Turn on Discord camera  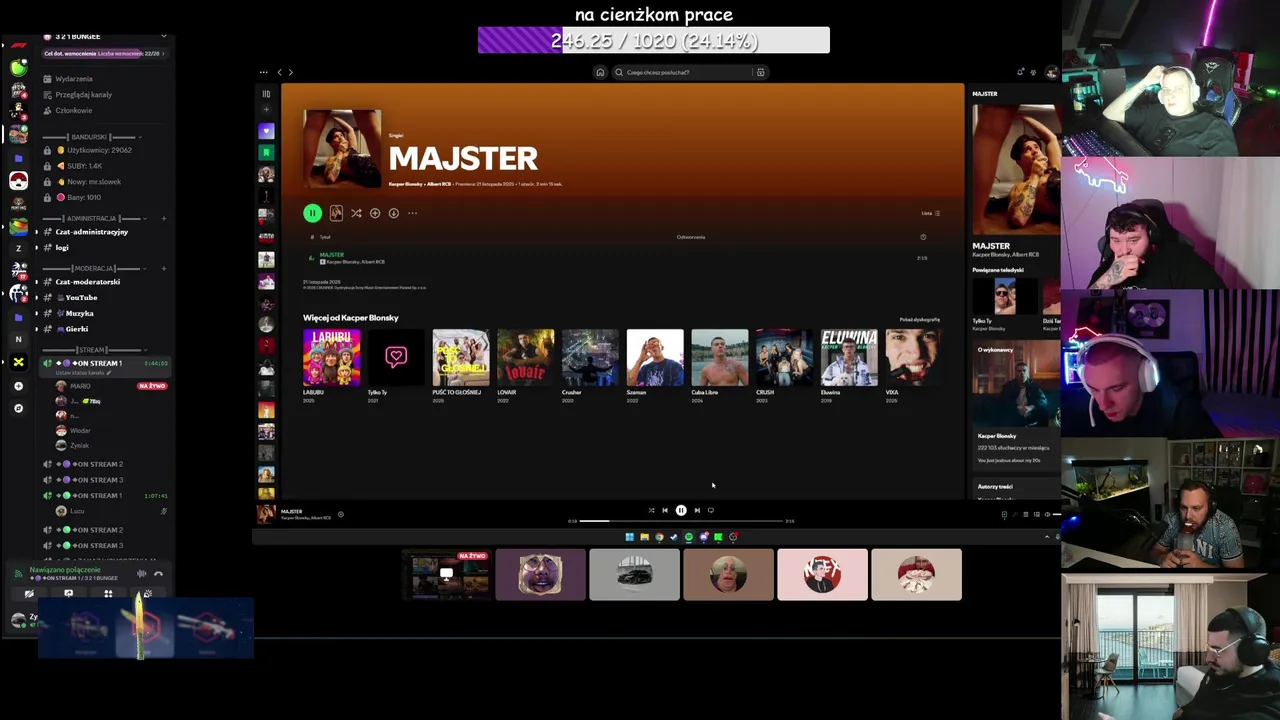(29, 594)
